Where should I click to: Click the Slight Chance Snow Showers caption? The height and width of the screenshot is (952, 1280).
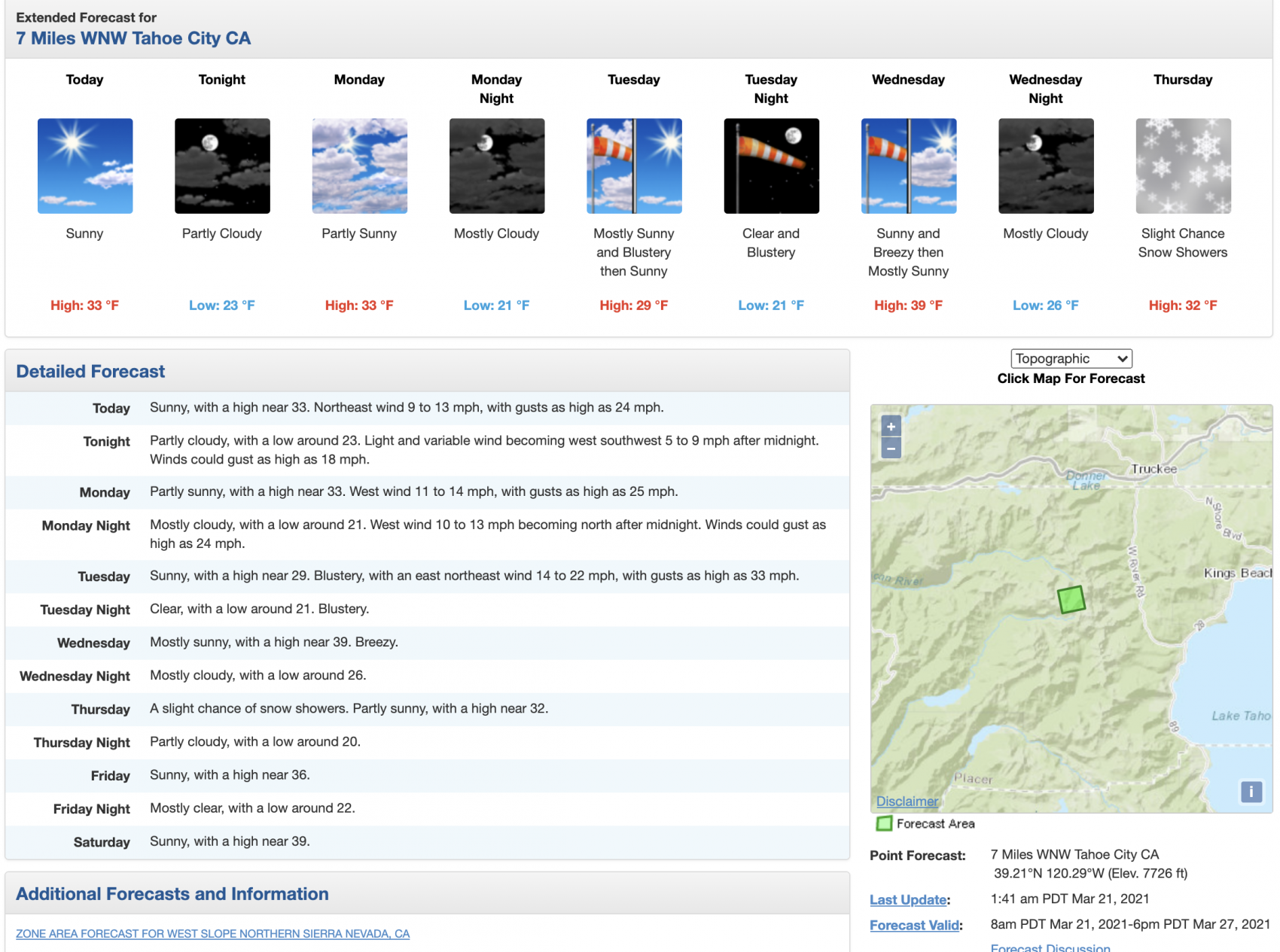coord(1183,243)
